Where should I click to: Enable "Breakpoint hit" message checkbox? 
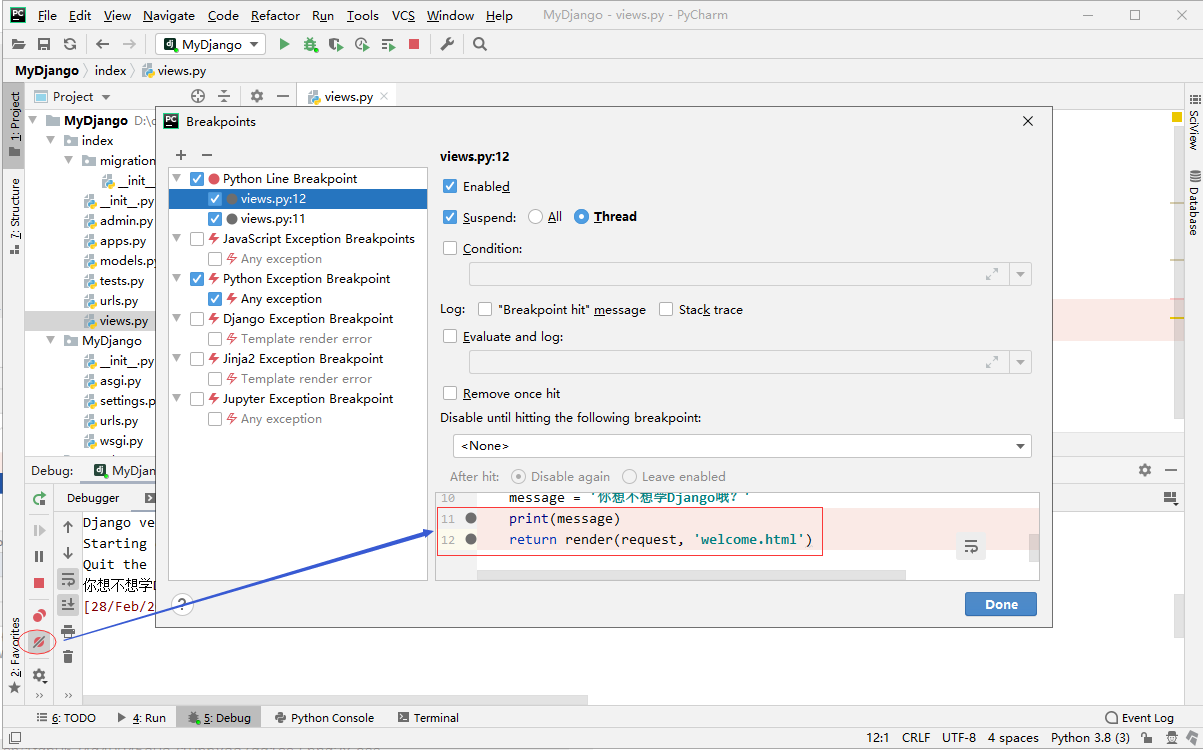(x=485, y=309)
